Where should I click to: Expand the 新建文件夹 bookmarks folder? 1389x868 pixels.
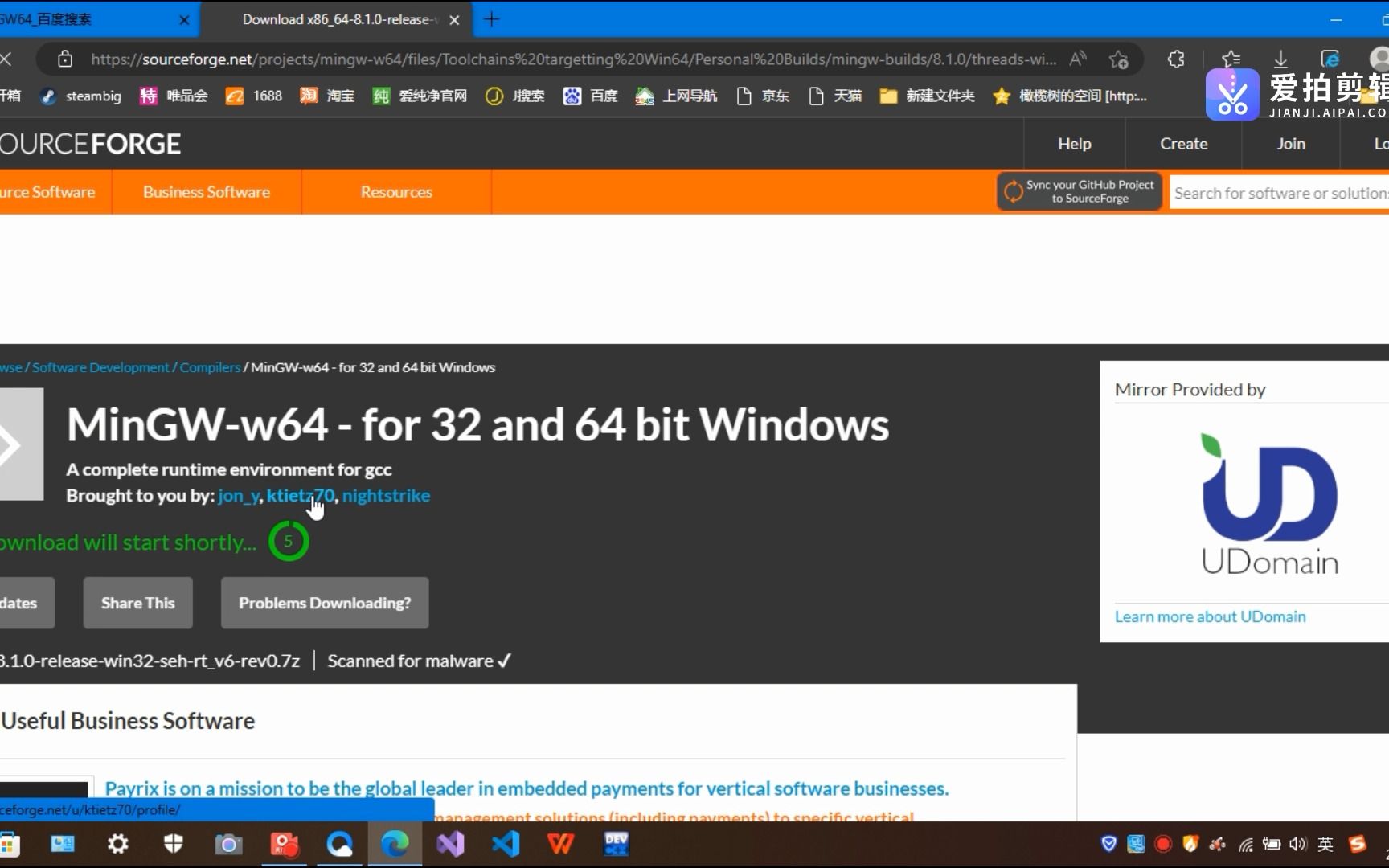(x=927, y=96)
